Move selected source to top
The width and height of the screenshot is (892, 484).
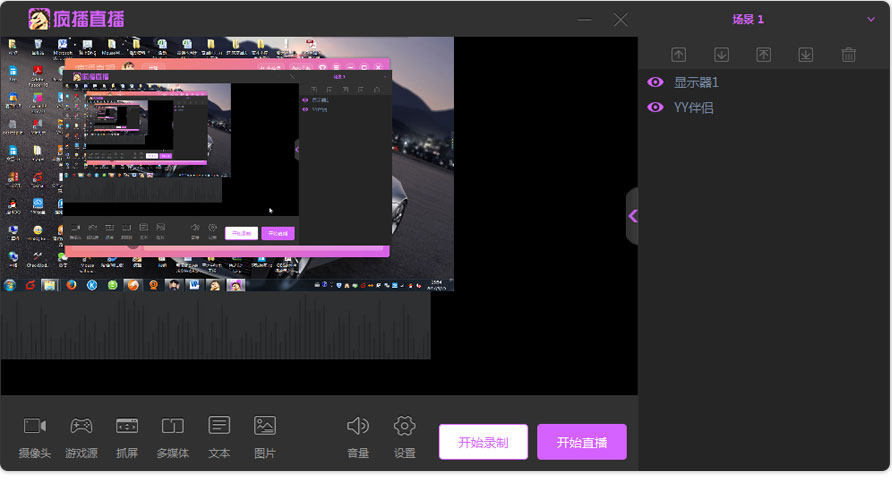tap(764, 55)
